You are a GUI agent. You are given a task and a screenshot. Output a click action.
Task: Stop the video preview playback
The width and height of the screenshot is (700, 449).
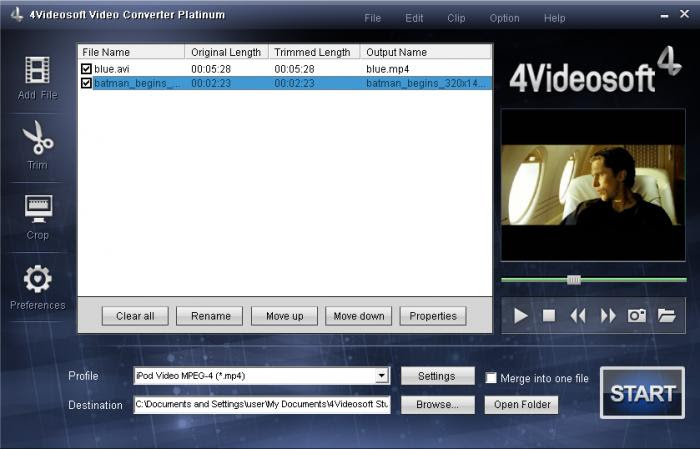click(549, 316)
